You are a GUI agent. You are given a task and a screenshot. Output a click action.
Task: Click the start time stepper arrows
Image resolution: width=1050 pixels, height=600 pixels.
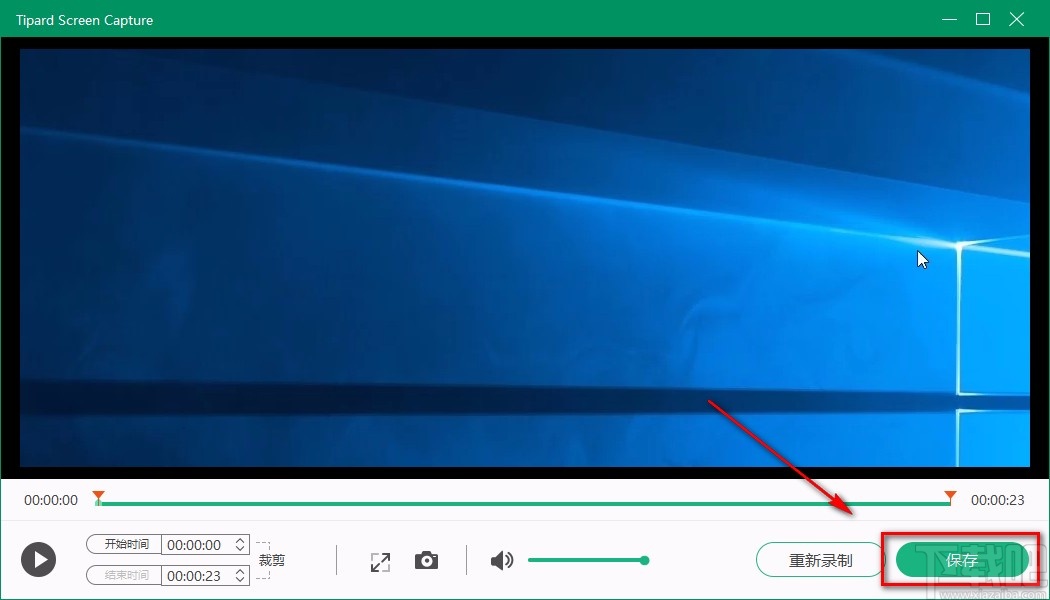pyautogui.click(x=238, y=544)
